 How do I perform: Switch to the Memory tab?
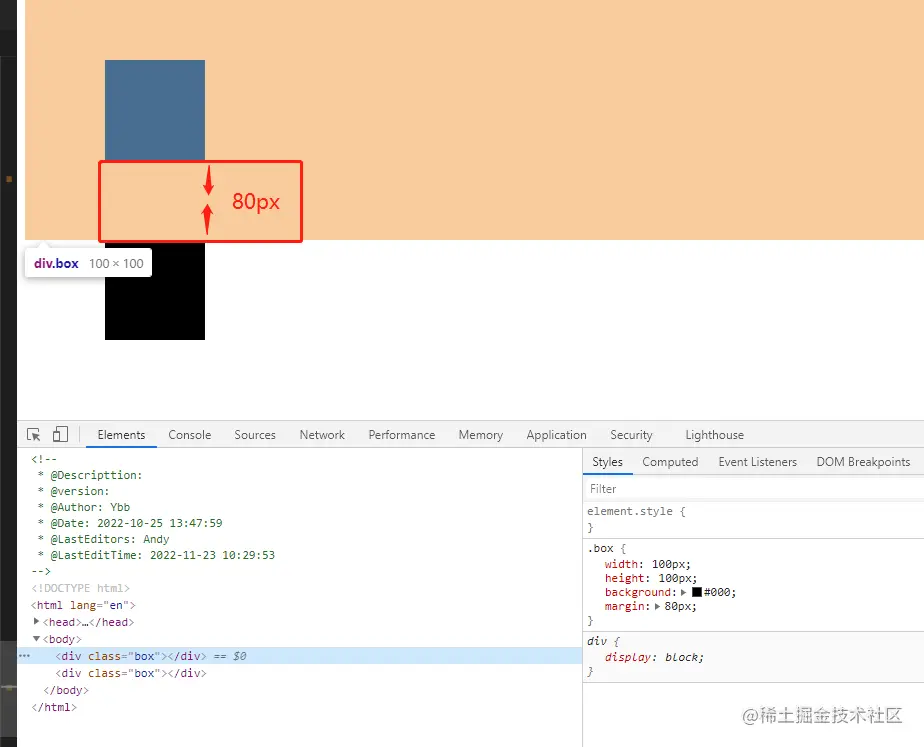click(481, 435)
